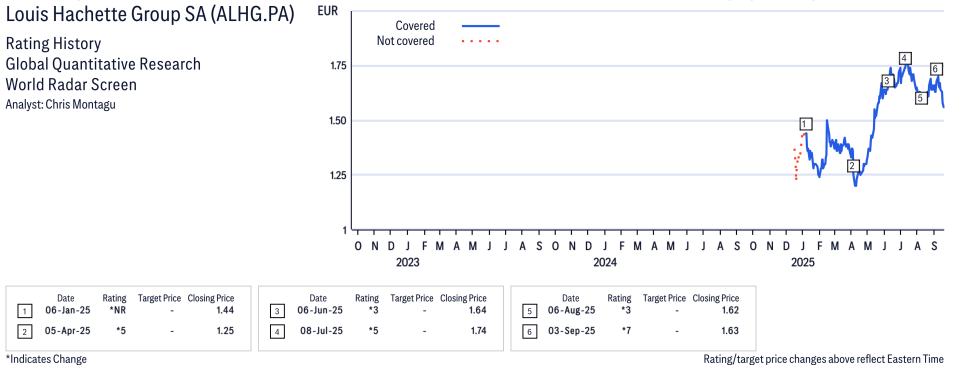Select chart marker 4 at the price peak
Viewport: 955px width, 365px height.
(905, 58)
